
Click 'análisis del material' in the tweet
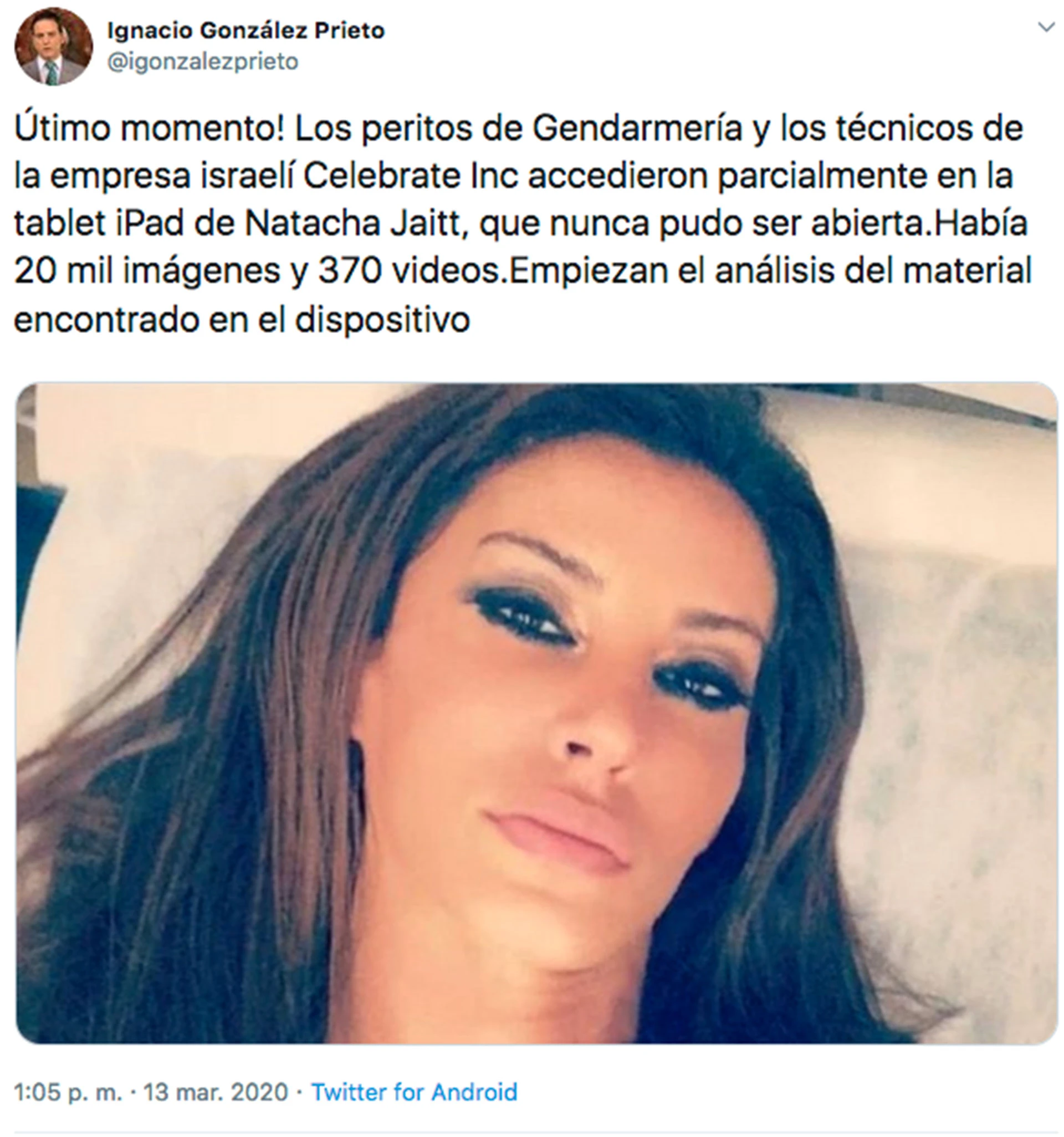click(873, 270)
